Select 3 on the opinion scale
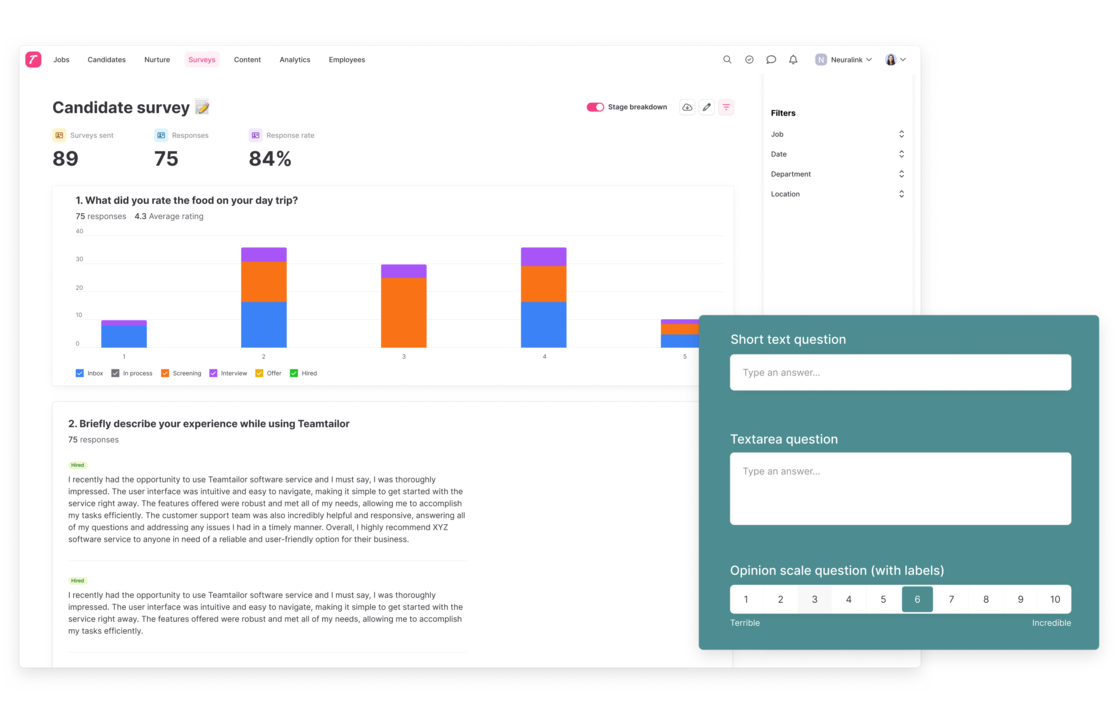 (x=814, y=599)
